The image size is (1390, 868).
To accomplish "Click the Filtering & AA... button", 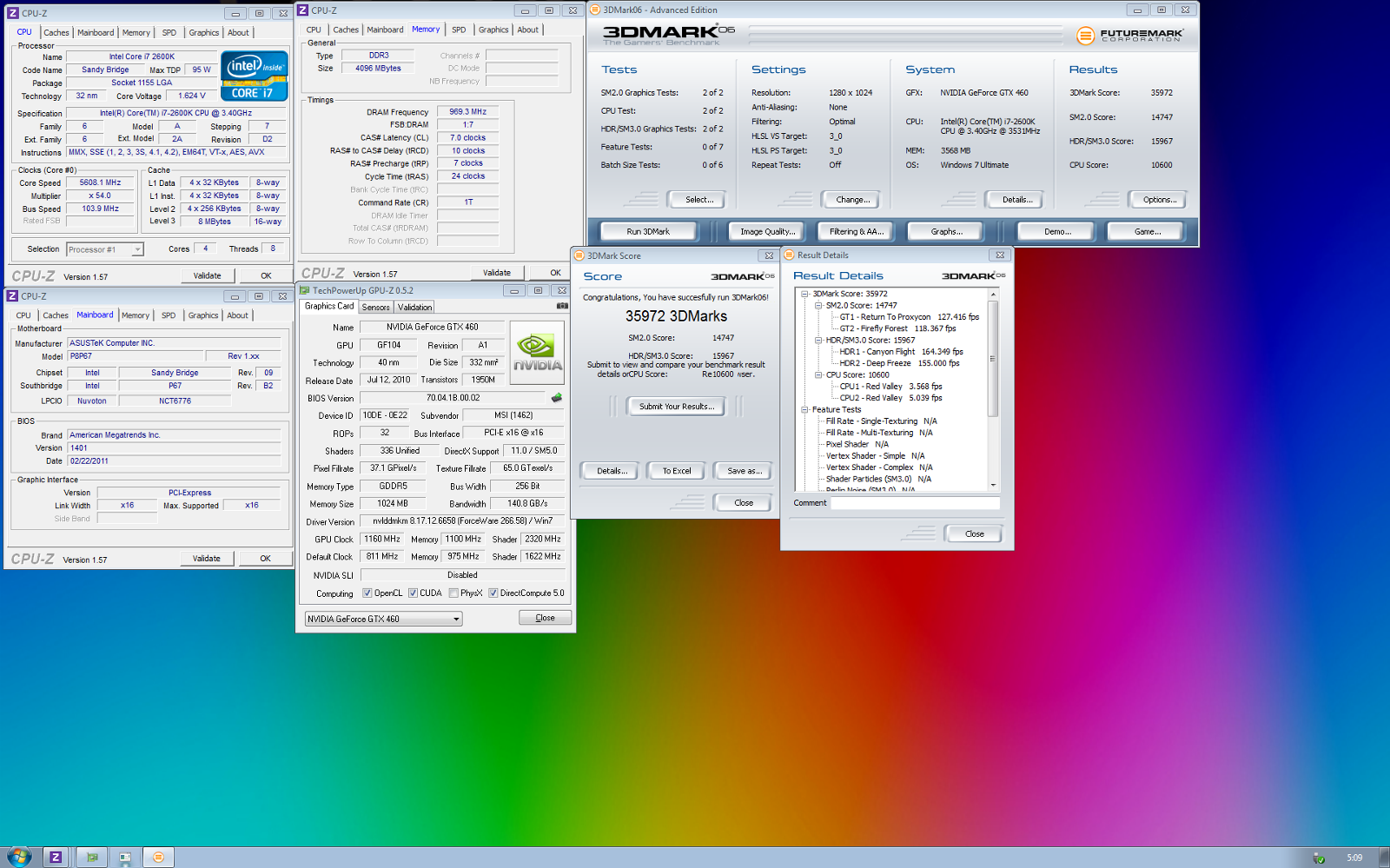I will pyautogui.click(x=856, y=232).
